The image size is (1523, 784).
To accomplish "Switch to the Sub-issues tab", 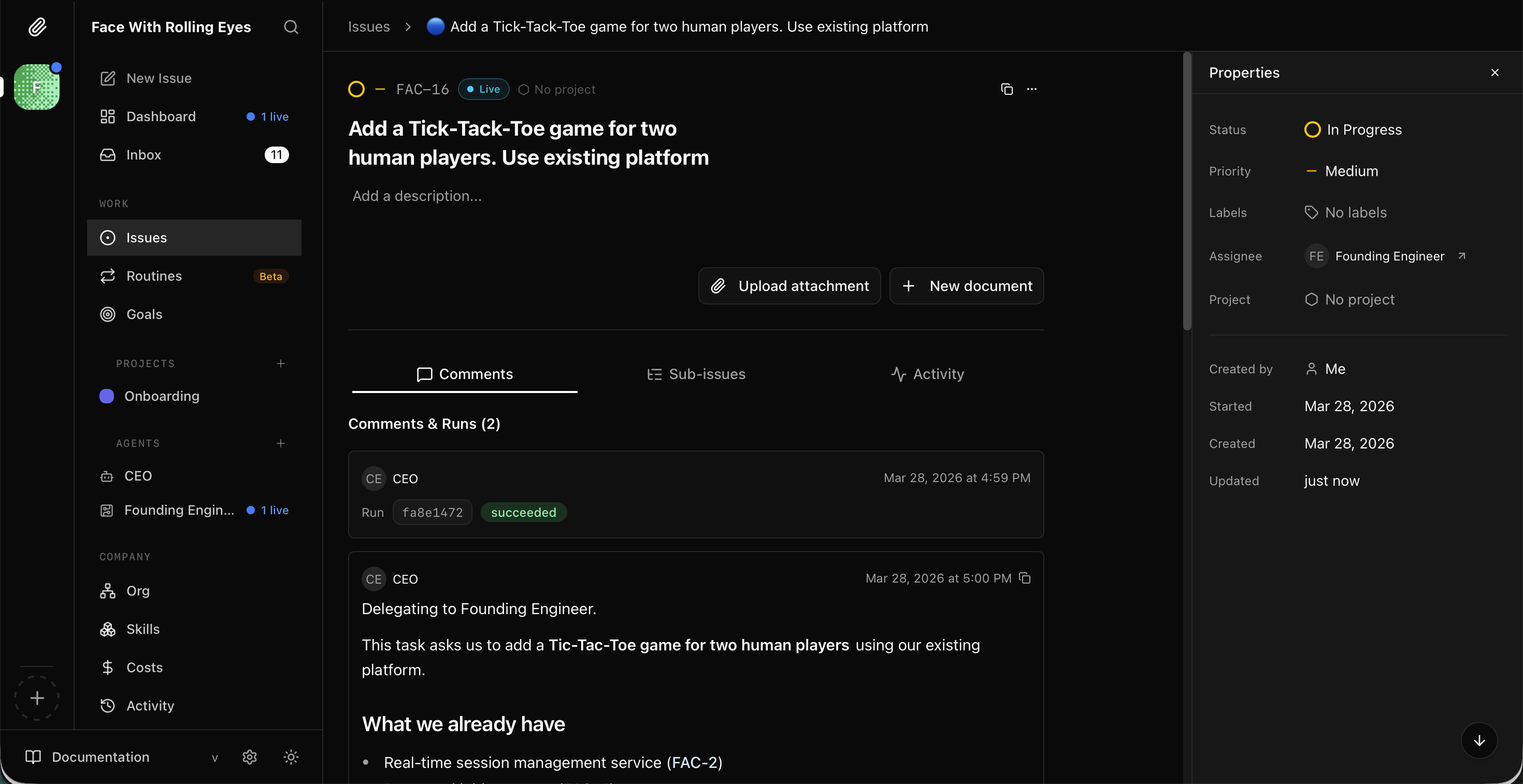I will click(696, 373).
